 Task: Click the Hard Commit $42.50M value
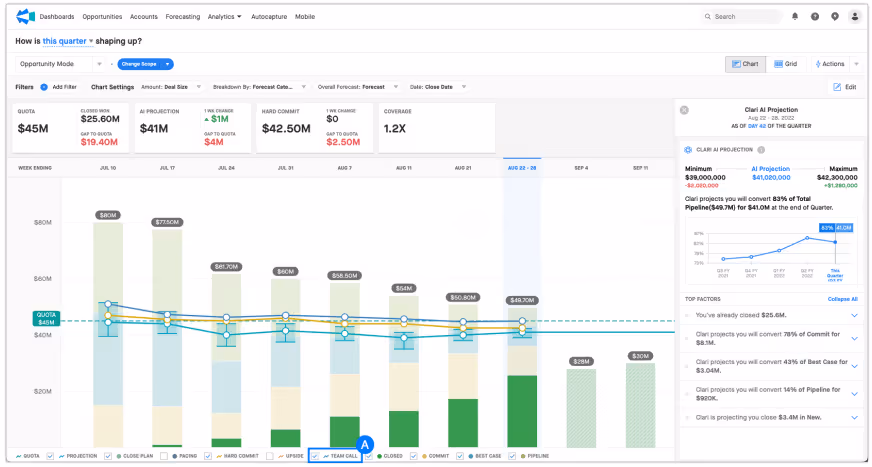(x=286, y=129)
